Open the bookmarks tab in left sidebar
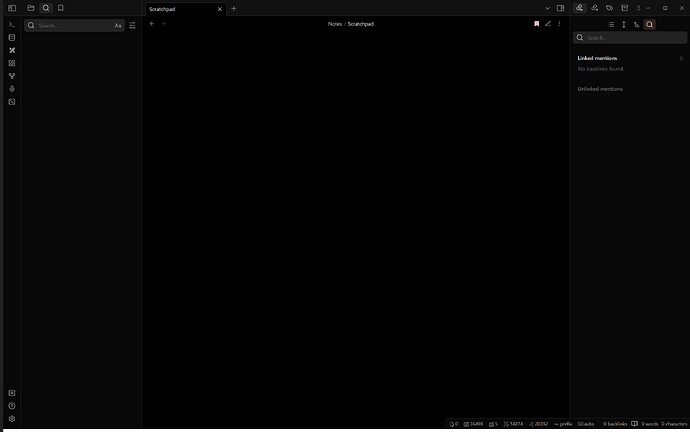Screen dimensions: 690x432 coord(61,8)
